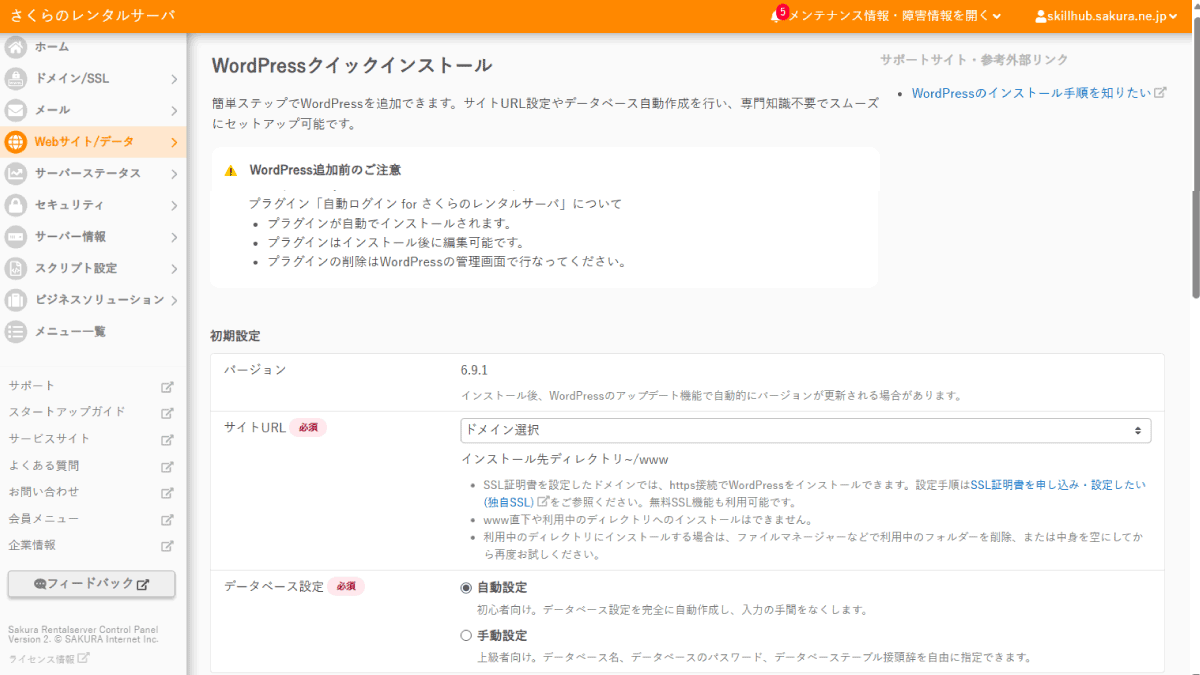This screenshot has width=1200, height=675.
Task: Click external icon after WordPressのインストール手順 link
Action: 1160,92
